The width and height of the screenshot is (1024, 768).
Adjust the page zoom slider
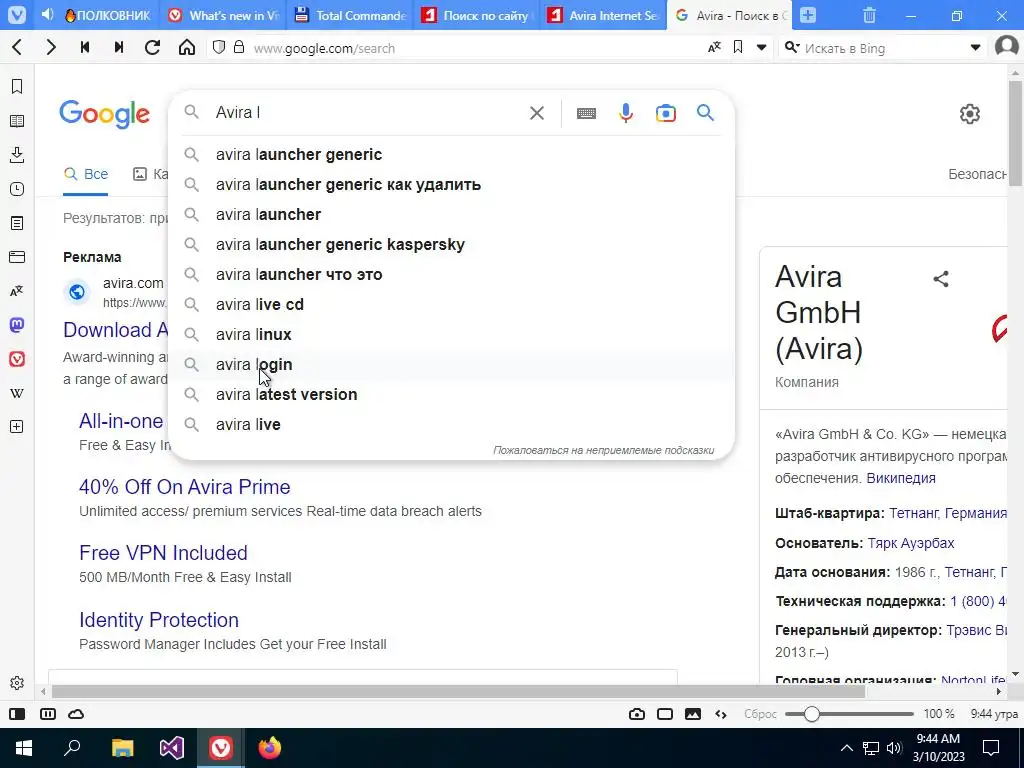849,714
